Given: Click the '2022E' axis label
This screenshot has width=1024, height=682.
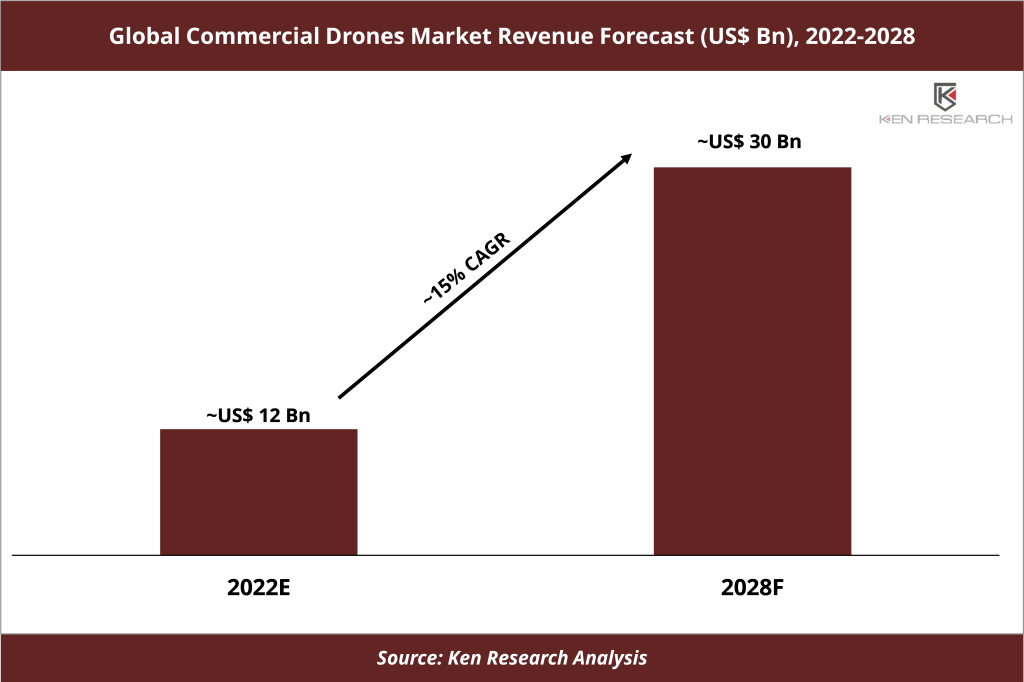Looking at the screenshot, I should 259,587.
